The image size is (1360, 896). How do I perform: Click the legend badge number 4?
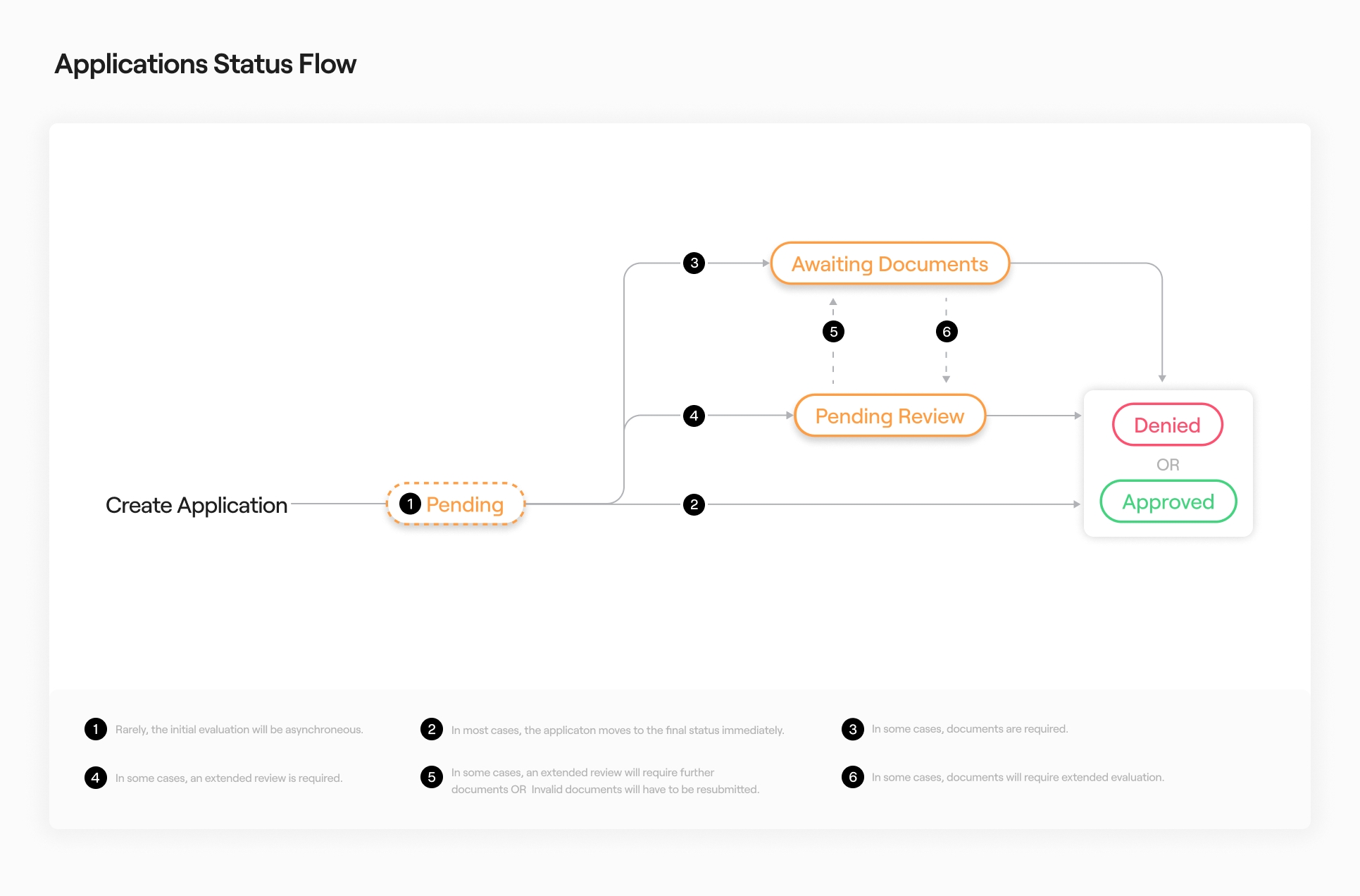(x=96, y=778)
